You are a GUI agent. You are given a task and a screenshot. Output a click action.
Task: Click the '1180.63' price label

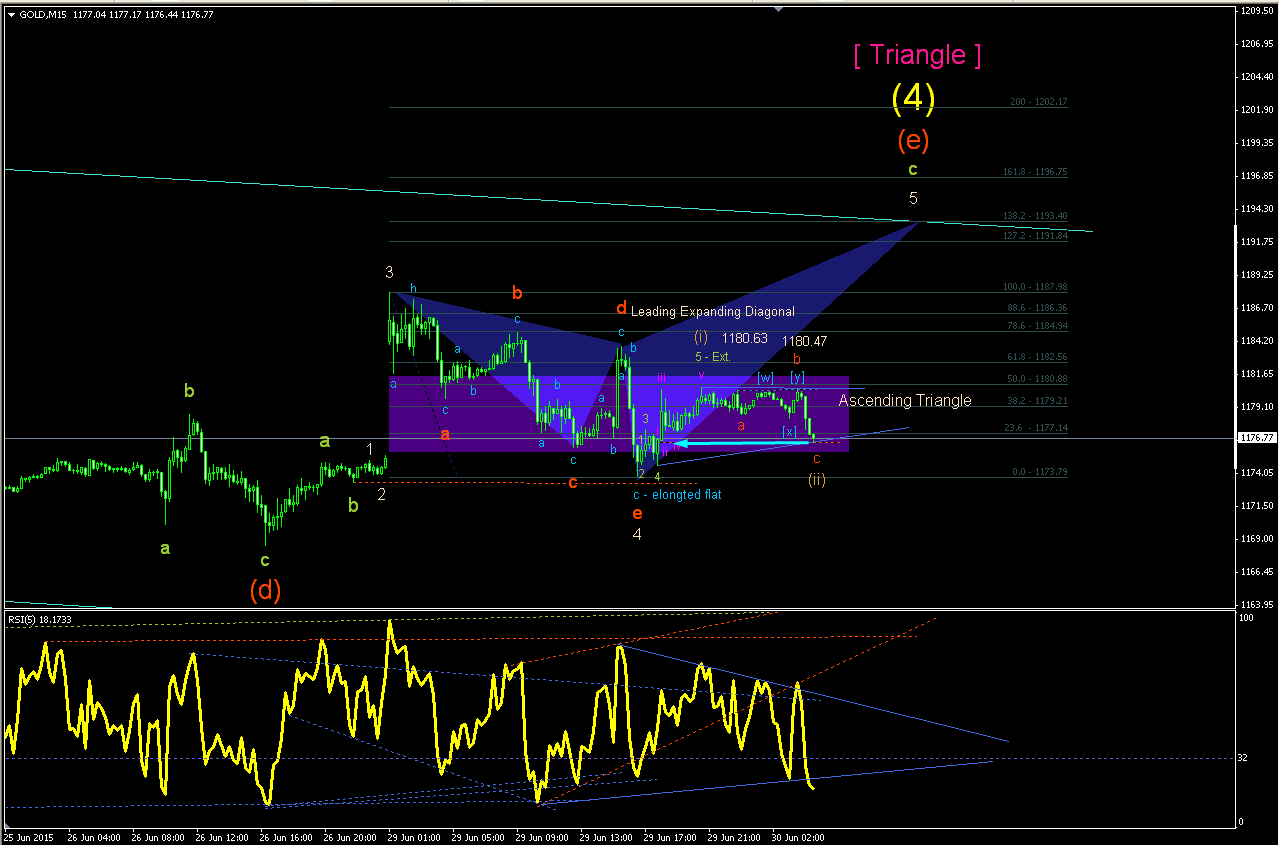pos(745,339)
